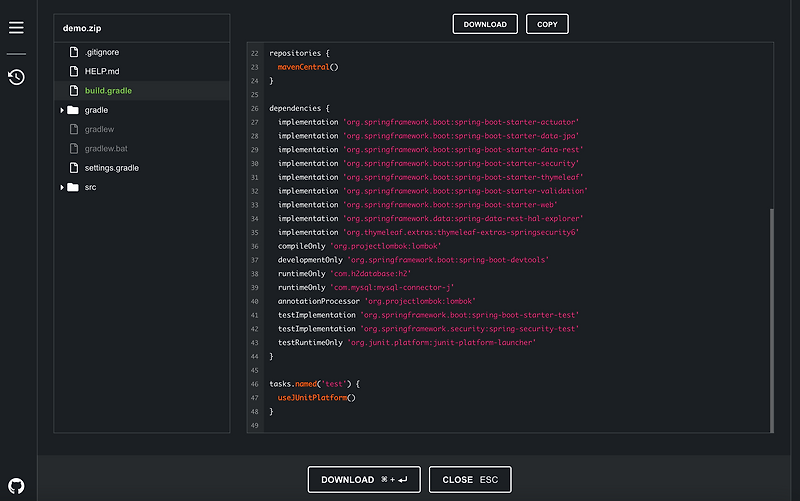800x501 pixels.
Task: Select gradlew.bat file in tree
Action: 106,149
